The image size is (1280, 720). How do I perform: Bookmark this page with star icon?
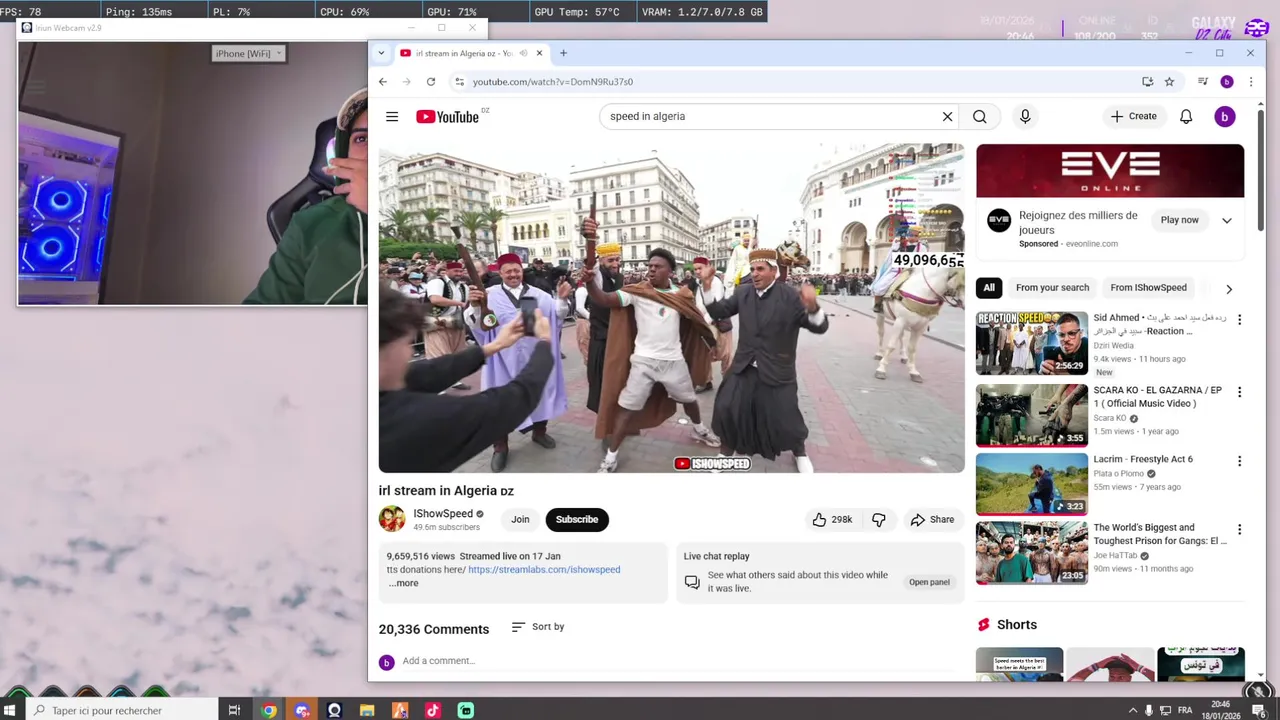click(1169, 82)
